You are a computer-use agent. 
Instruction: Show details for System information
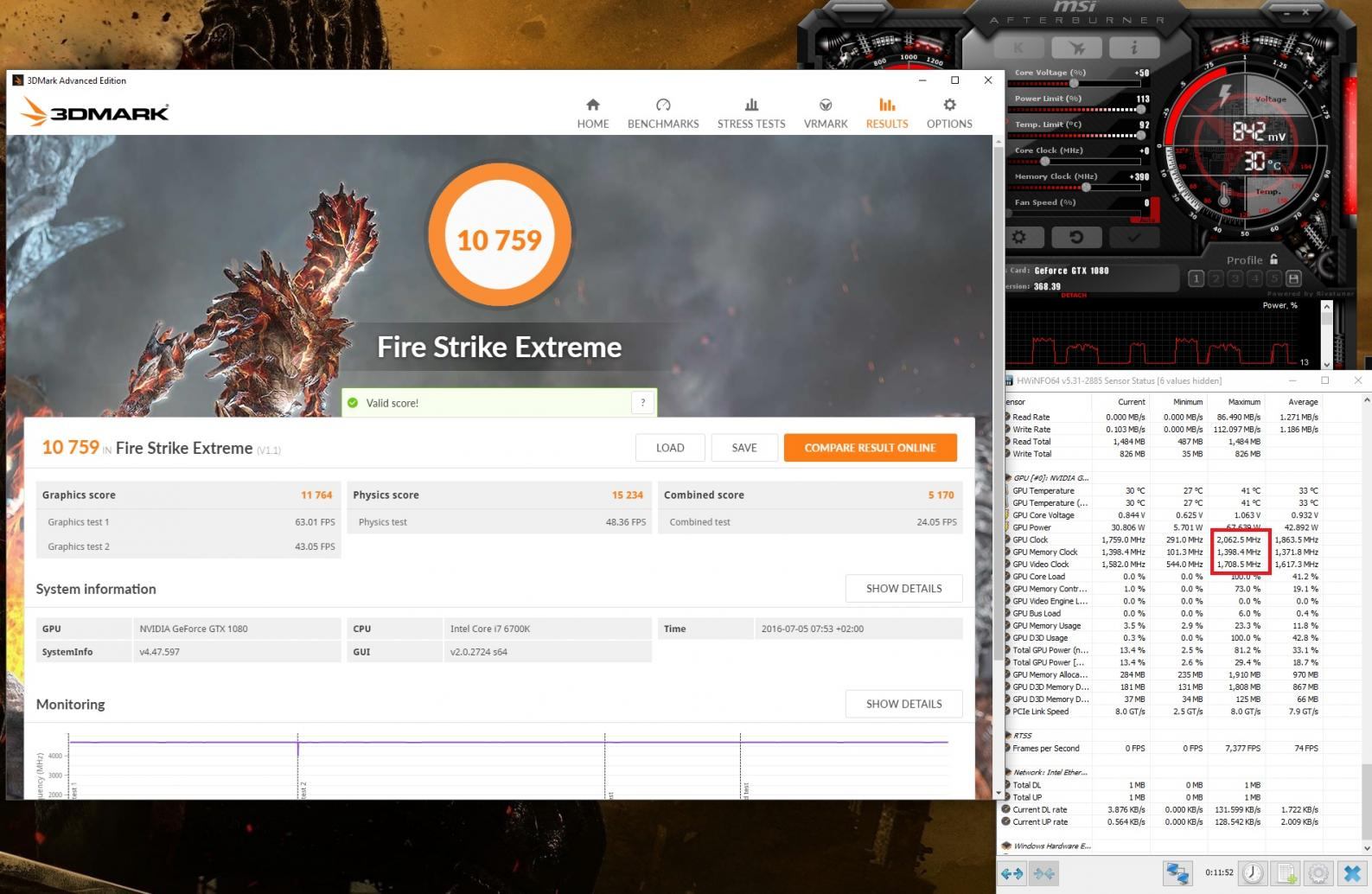tap(903, 589)
